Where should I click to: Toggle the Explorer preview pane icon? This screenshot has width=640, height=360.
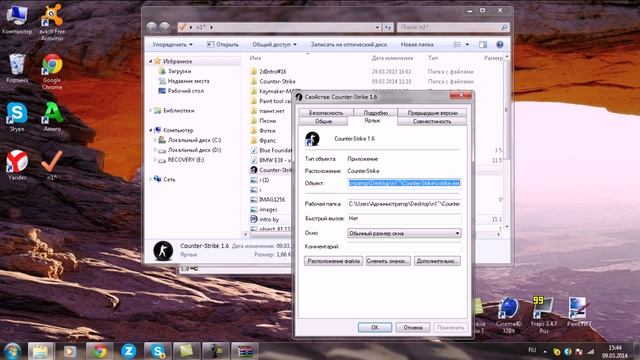click(483, 44)
